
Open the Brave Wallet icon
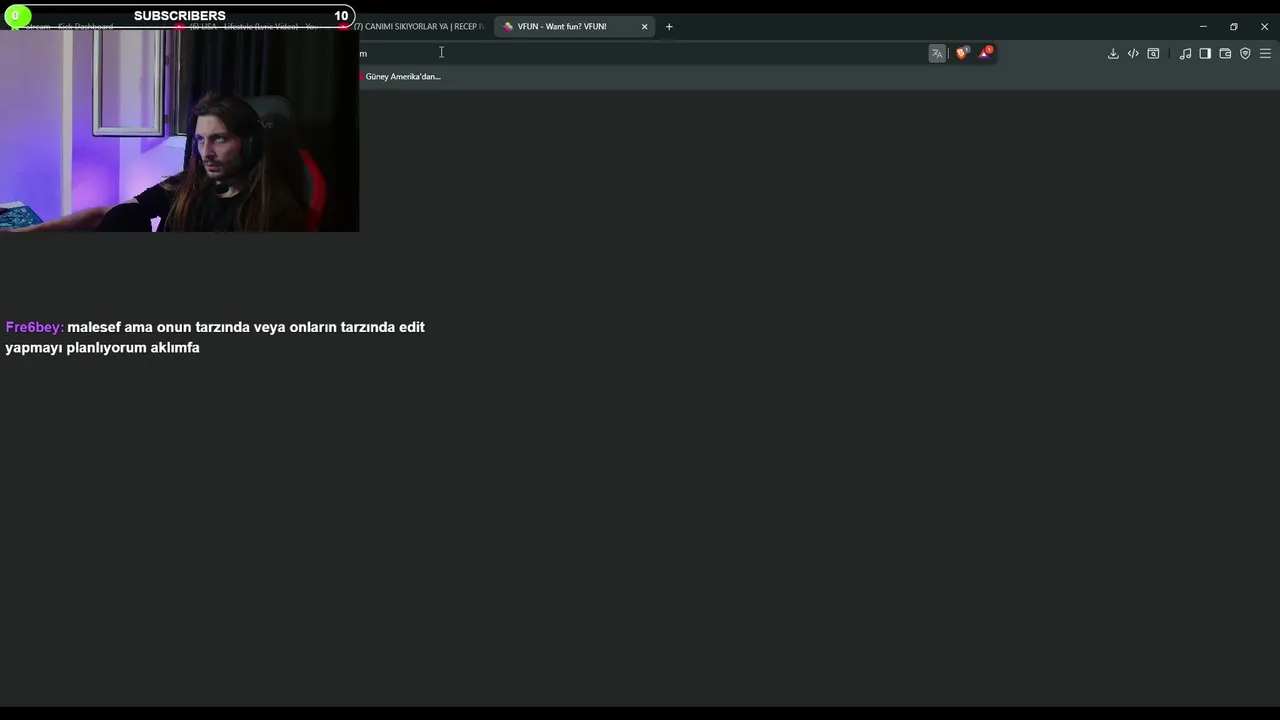point(1225,54)
